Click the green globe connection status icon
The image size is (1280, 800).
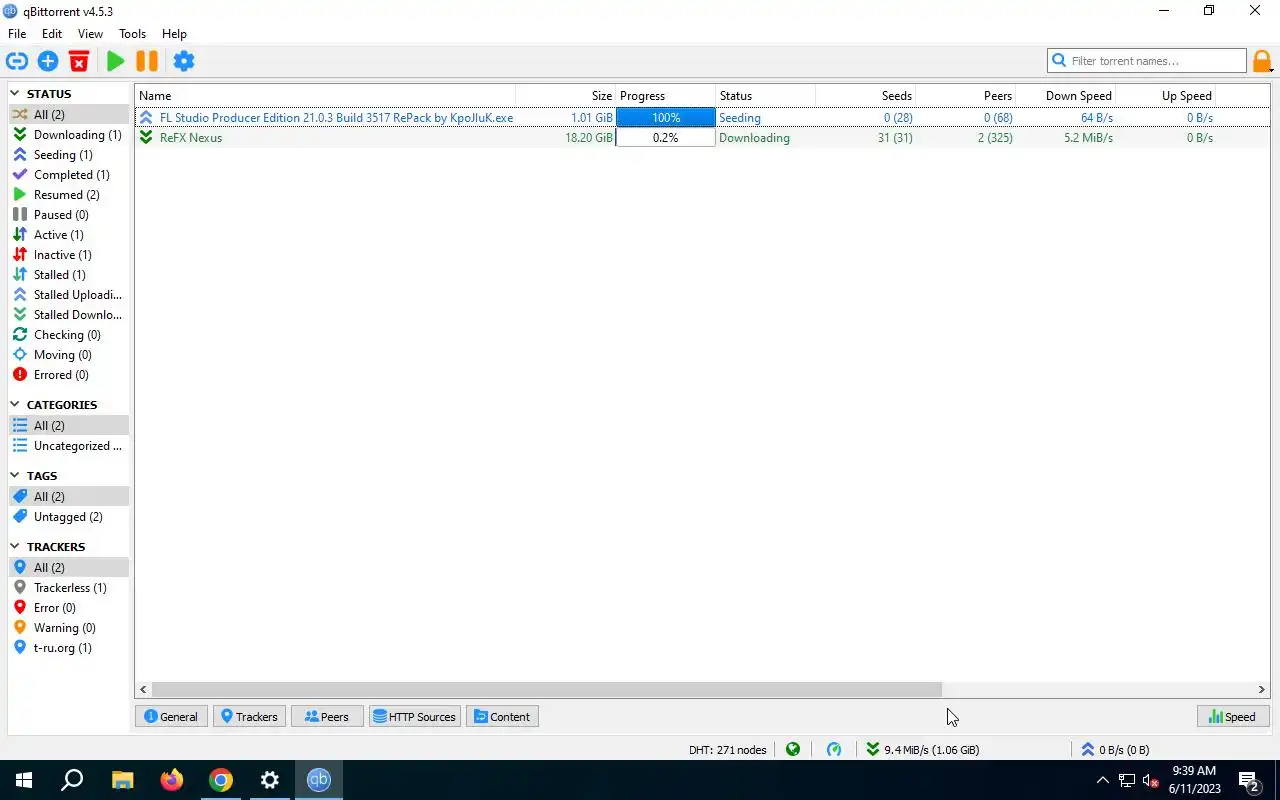pyautogui.click(x=793, y=749)
